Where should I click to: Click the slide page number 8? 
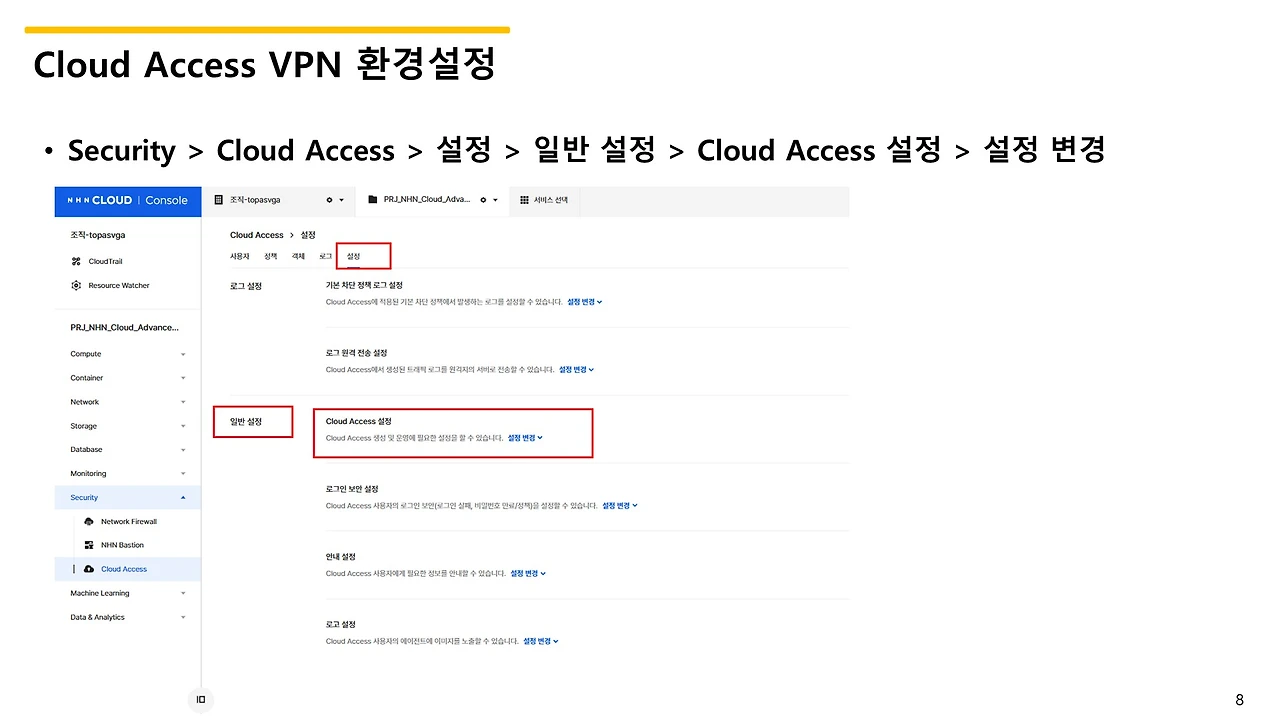1240,700
